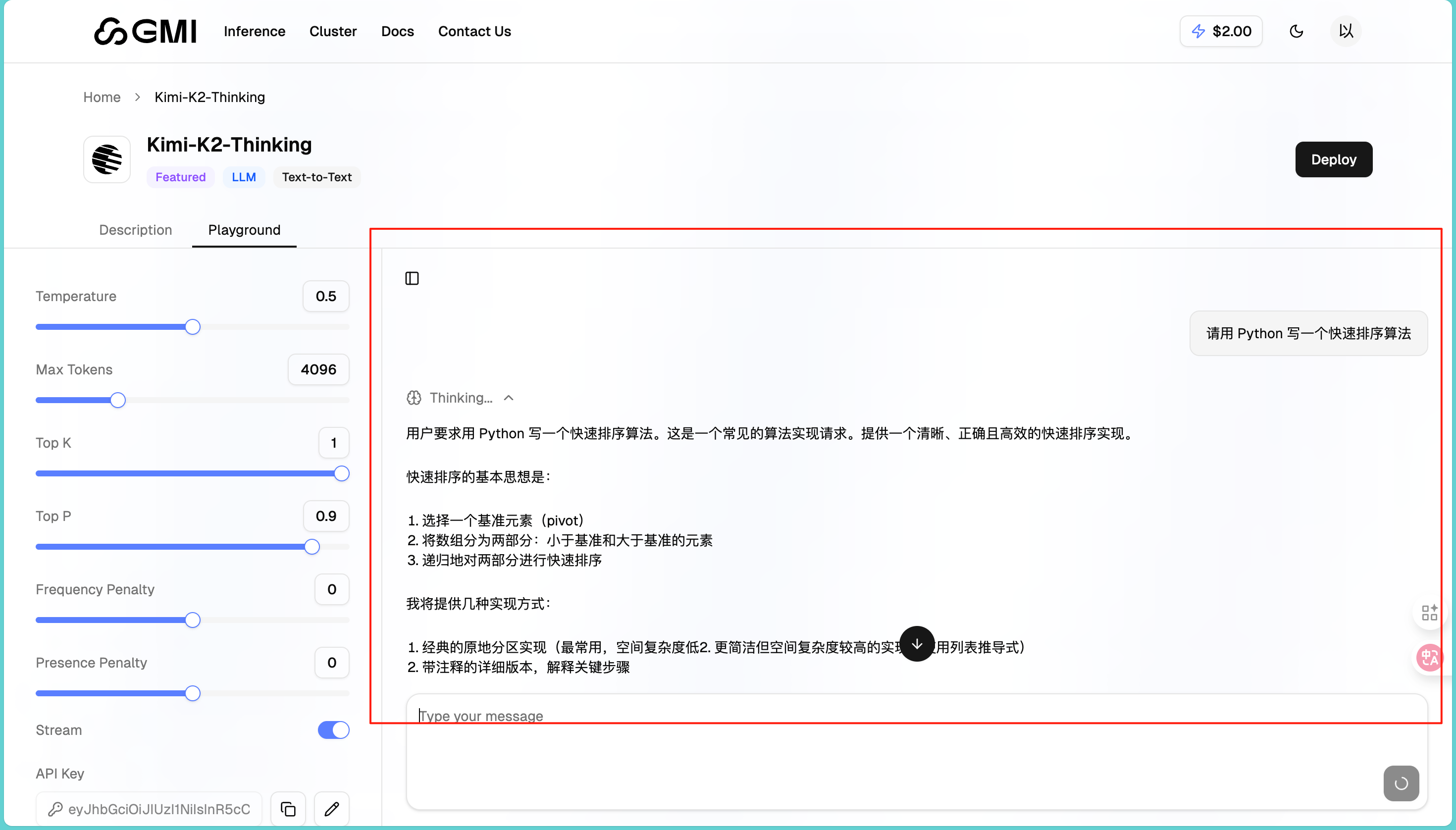Open the translation tool icon
Screen dimensions: 1456x830
point(1429,658)
